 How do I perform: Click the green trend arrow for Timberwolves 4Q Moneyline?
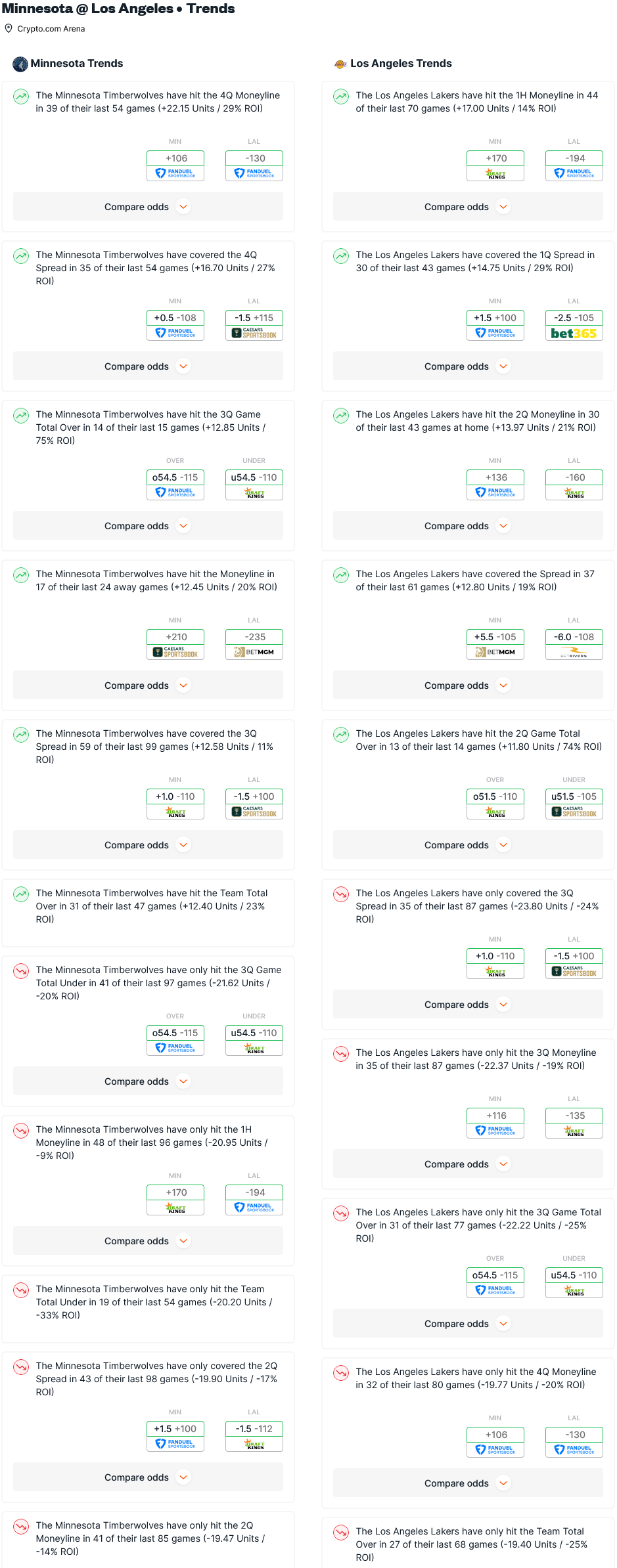click(21, 97)
